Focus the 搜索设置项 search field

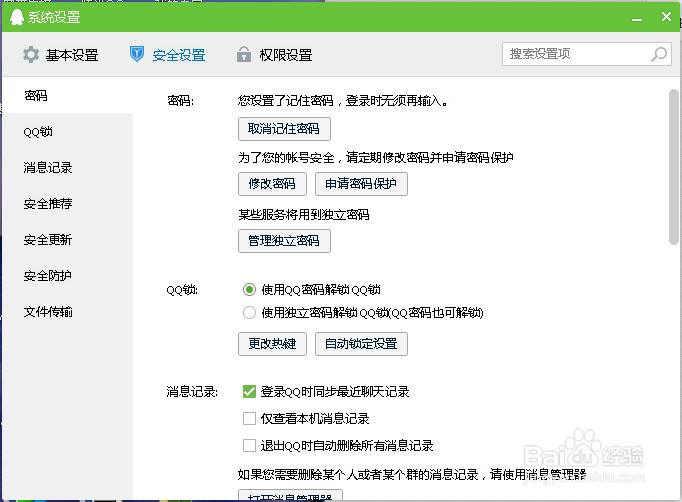(x=587, y=54)
